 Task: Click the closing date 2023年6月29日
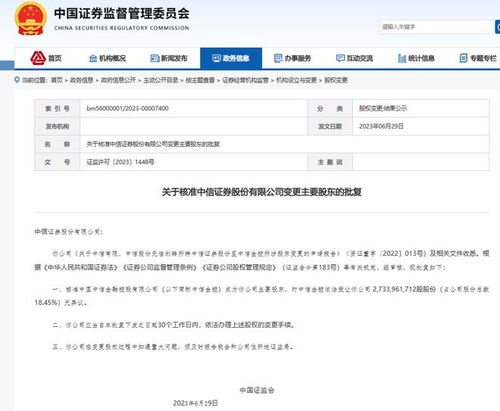coord(196,403)
